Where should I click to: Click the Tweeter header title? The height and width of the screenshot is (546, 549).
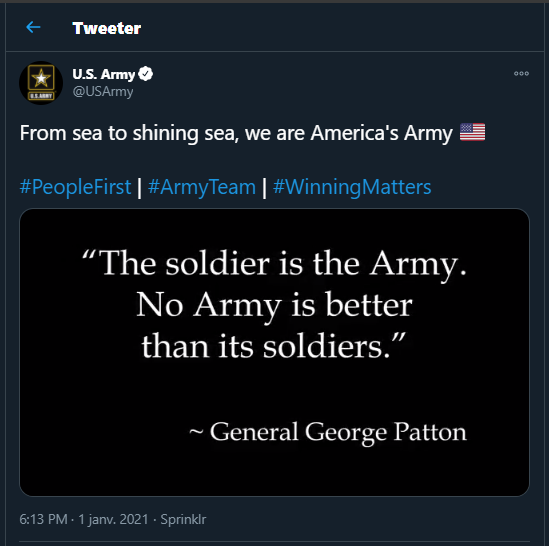[x=106, y=28]
